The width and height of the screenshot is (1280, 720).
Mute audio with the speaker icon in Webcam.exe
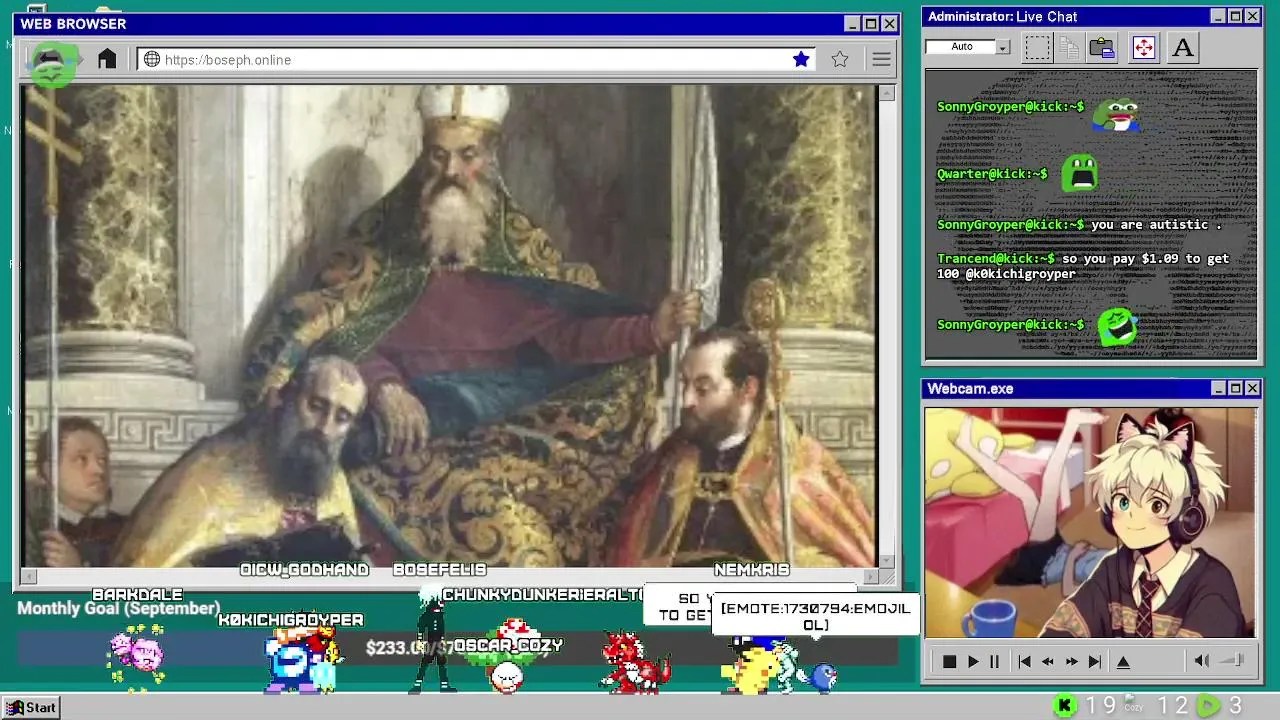pos(1202,661)
